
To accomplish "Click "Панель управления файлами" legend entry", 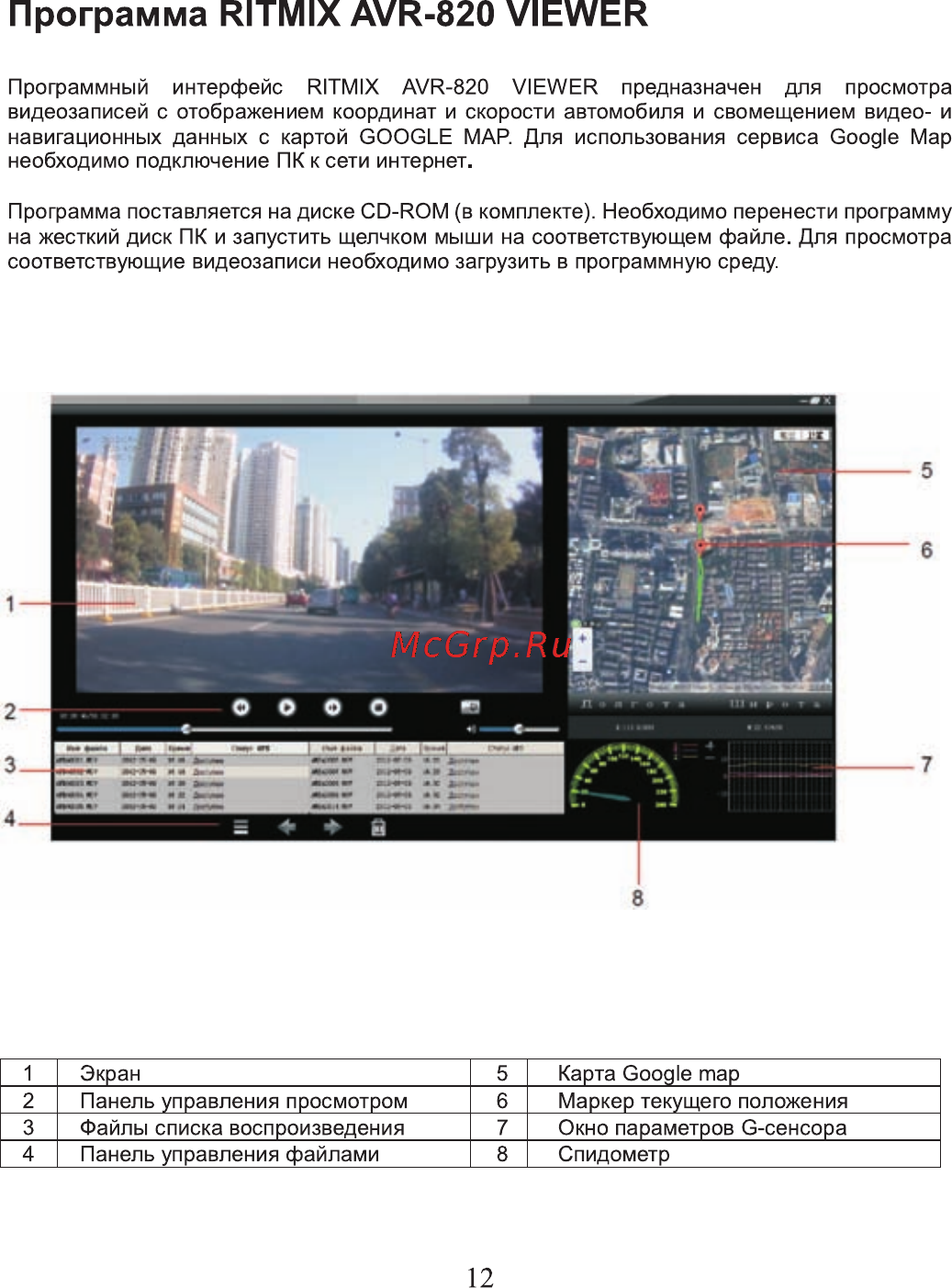I will (230, 1154).
